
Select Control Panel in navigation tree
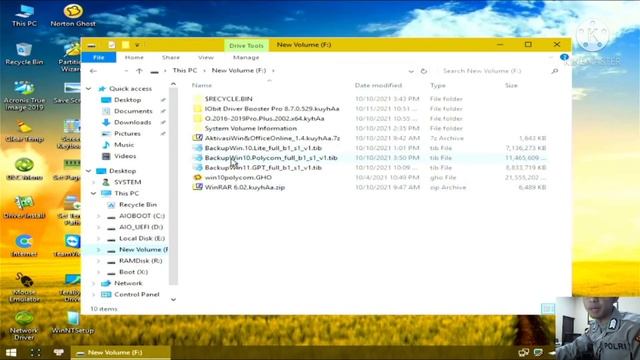click(136, 294)
